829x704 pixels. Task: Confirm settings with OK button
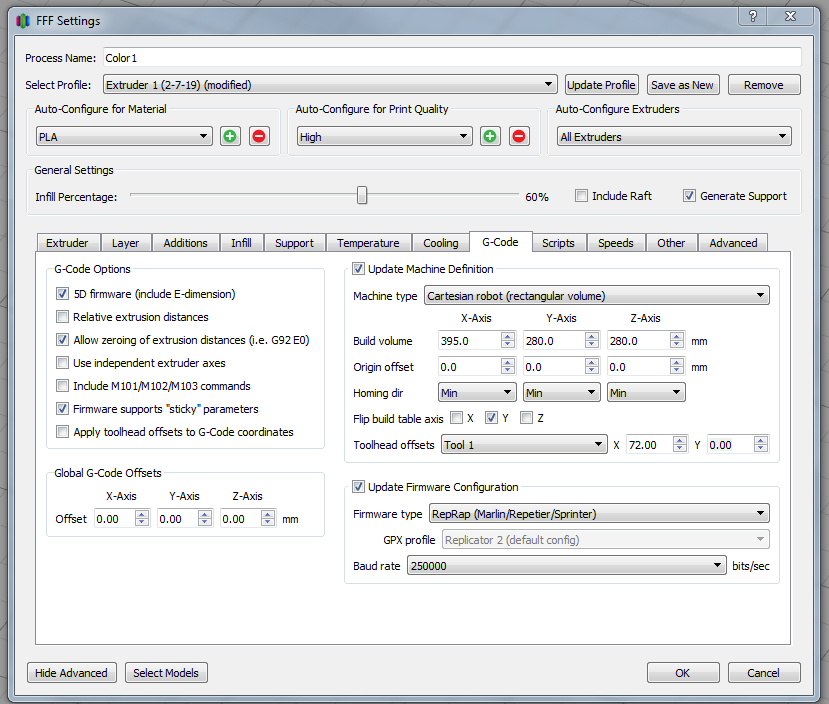683,672
